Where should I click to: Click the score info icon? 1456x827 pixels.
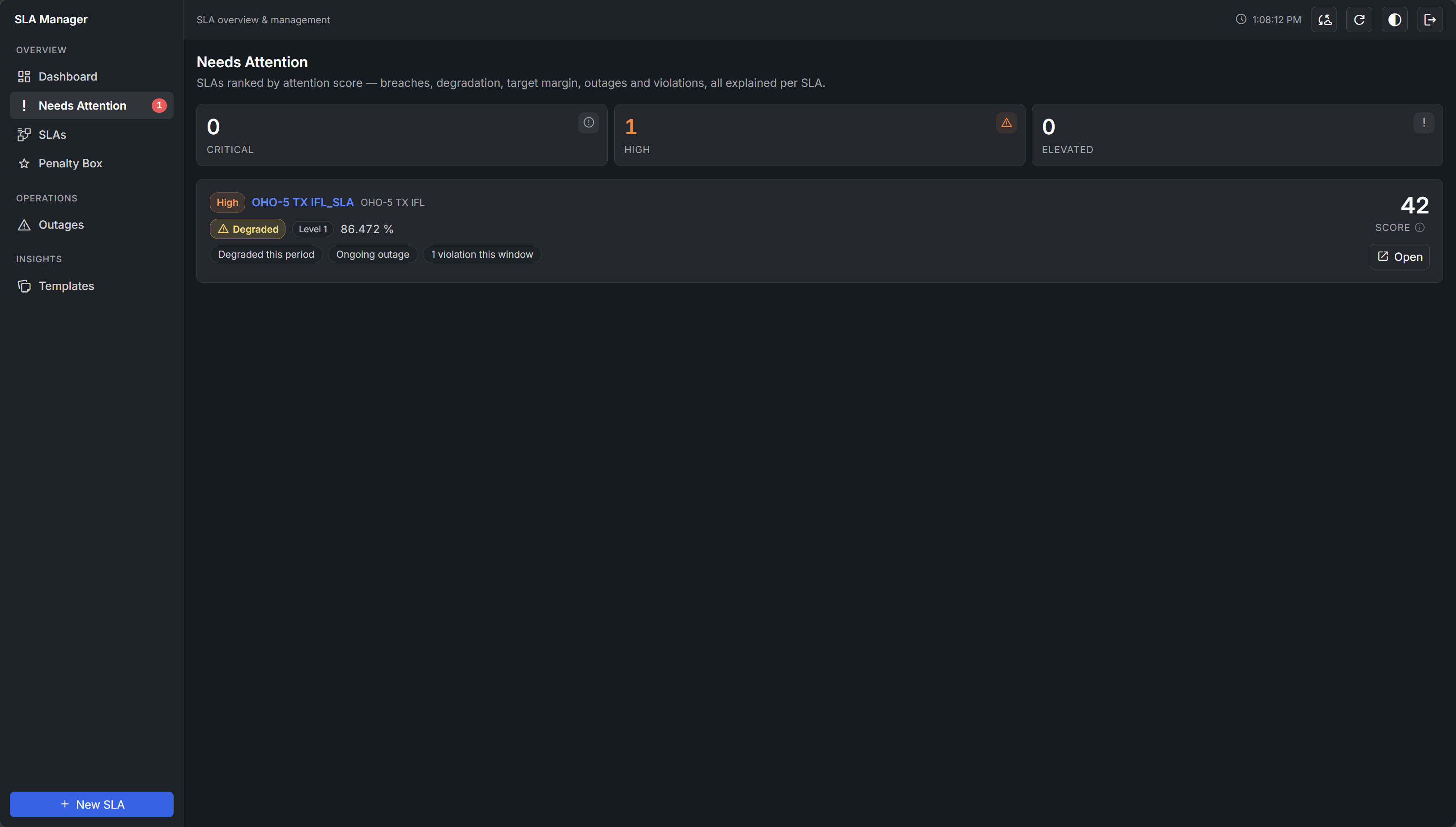tap(1420, 228)
